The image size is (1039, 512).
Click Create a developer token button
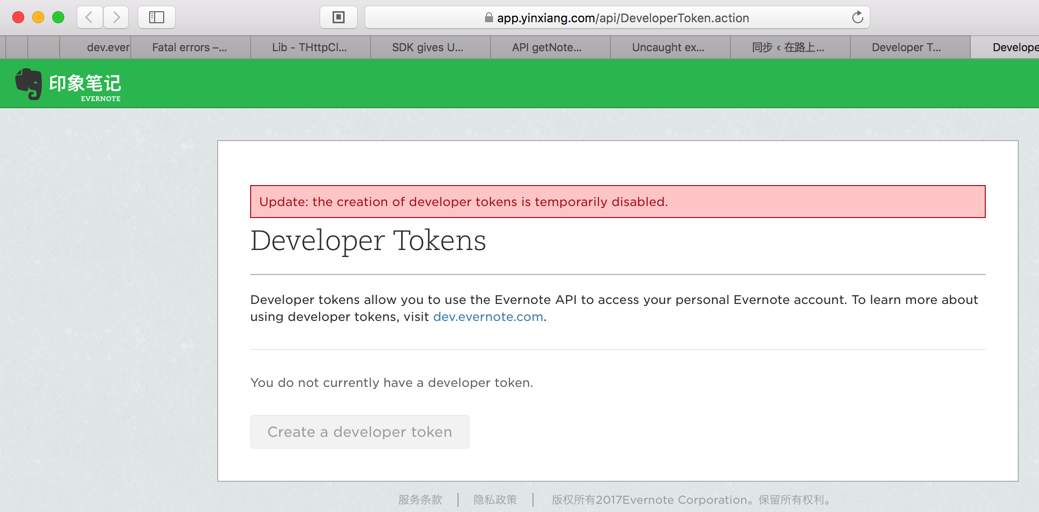tap(360, 432)
